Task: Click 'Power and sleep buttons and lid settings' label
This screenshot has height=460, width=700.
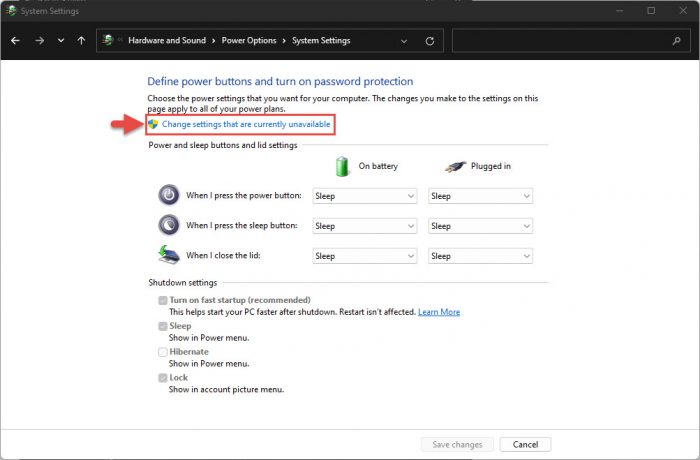Action: (x=223, y=145)
